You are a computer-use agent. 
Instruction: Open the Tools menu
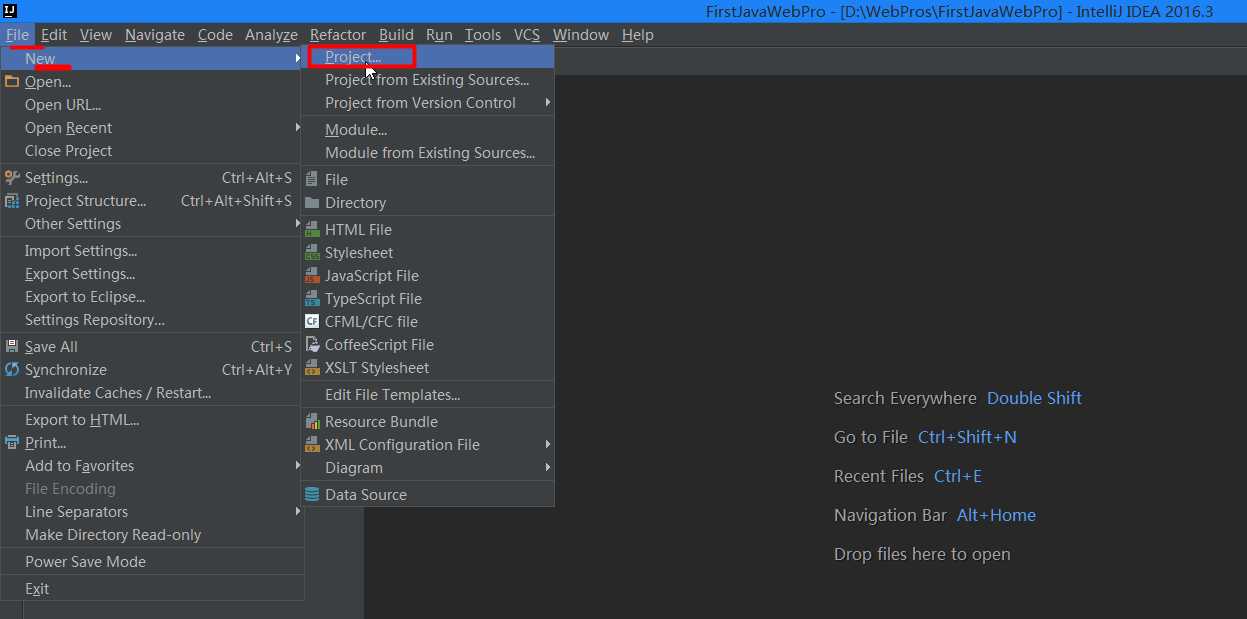coord(483,34)
